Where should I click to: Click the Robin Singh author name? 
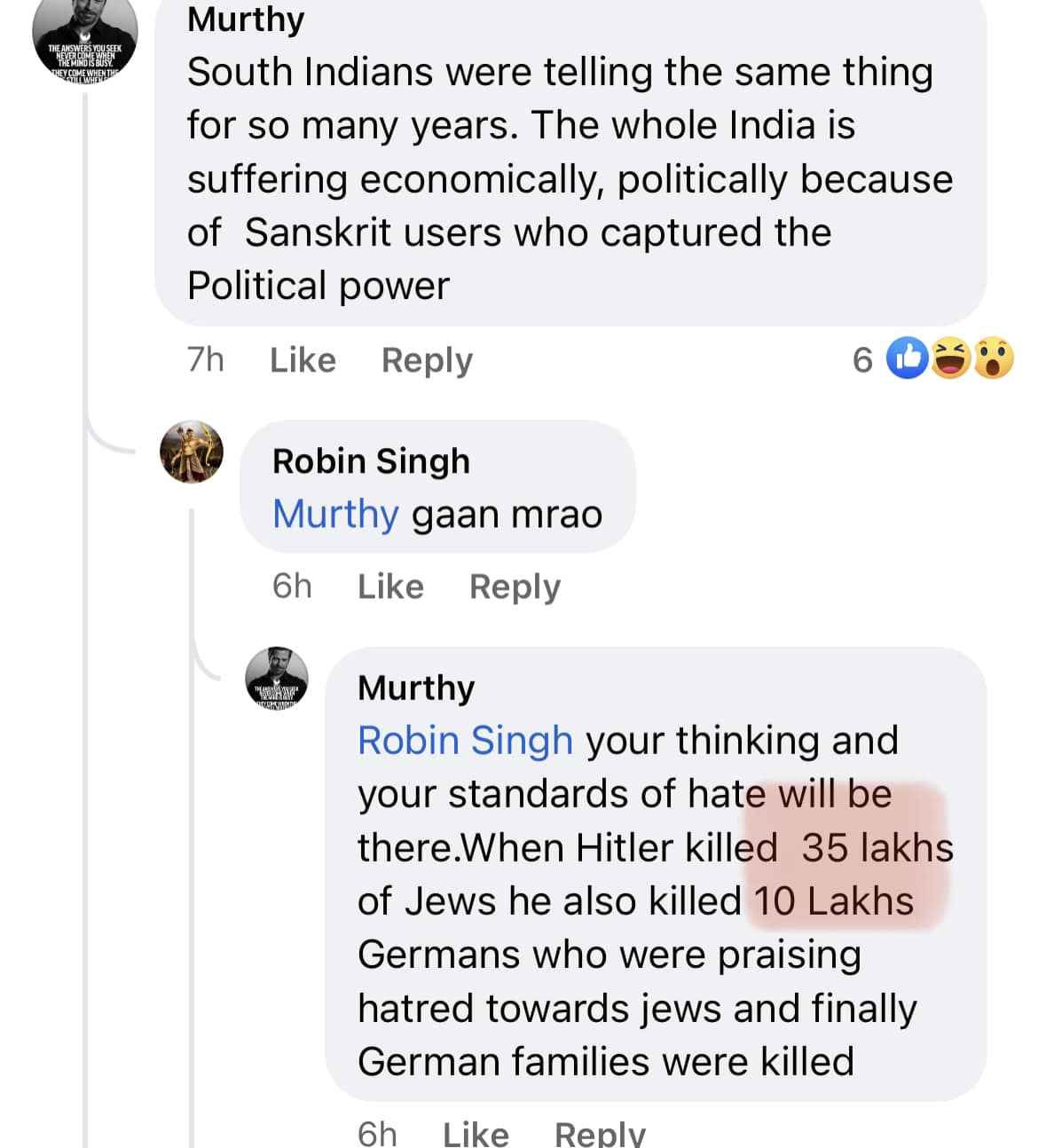(x=371, y=461)
